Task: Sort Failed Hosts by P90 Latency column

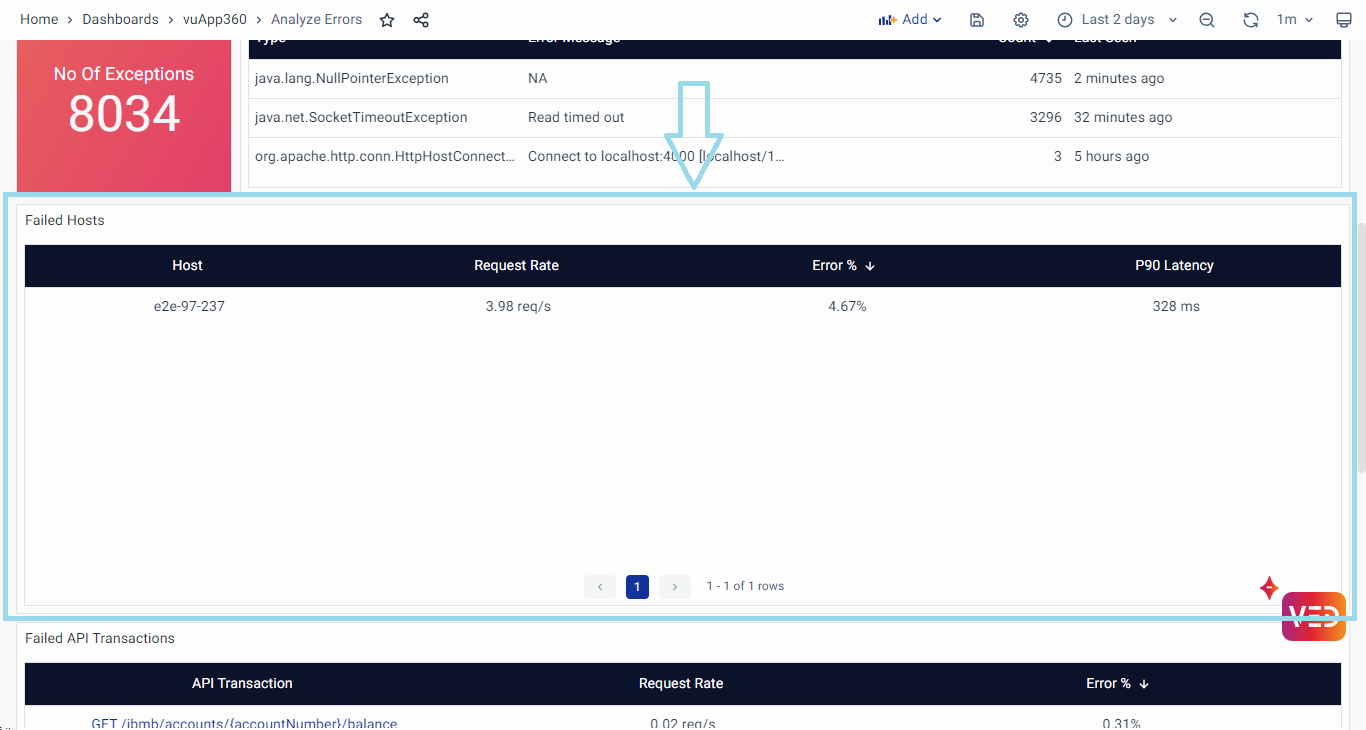Action: tap(1174, 266)
